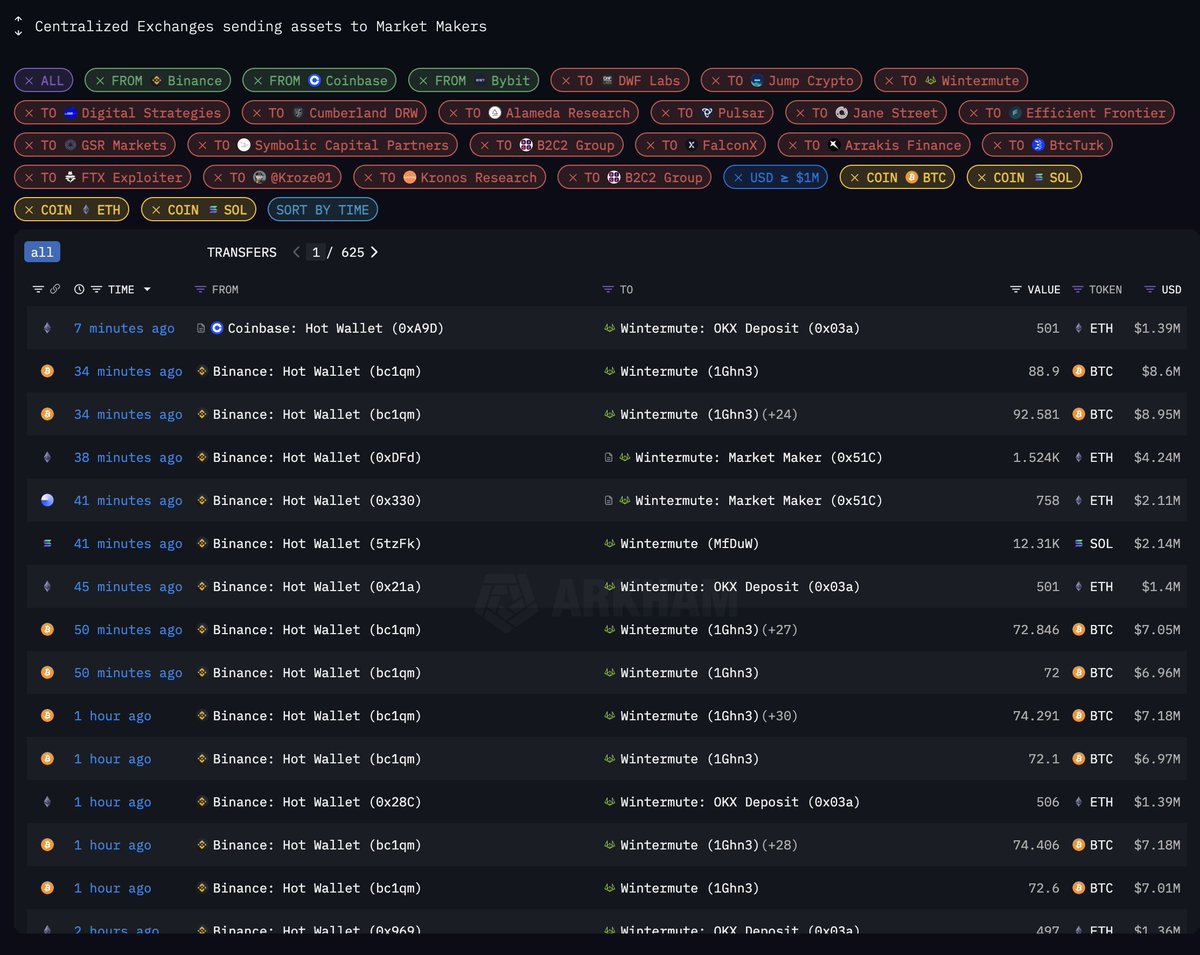
Task: Expand the (+24) addresses in the 92.581 BTC row
Action: point(780,414)
